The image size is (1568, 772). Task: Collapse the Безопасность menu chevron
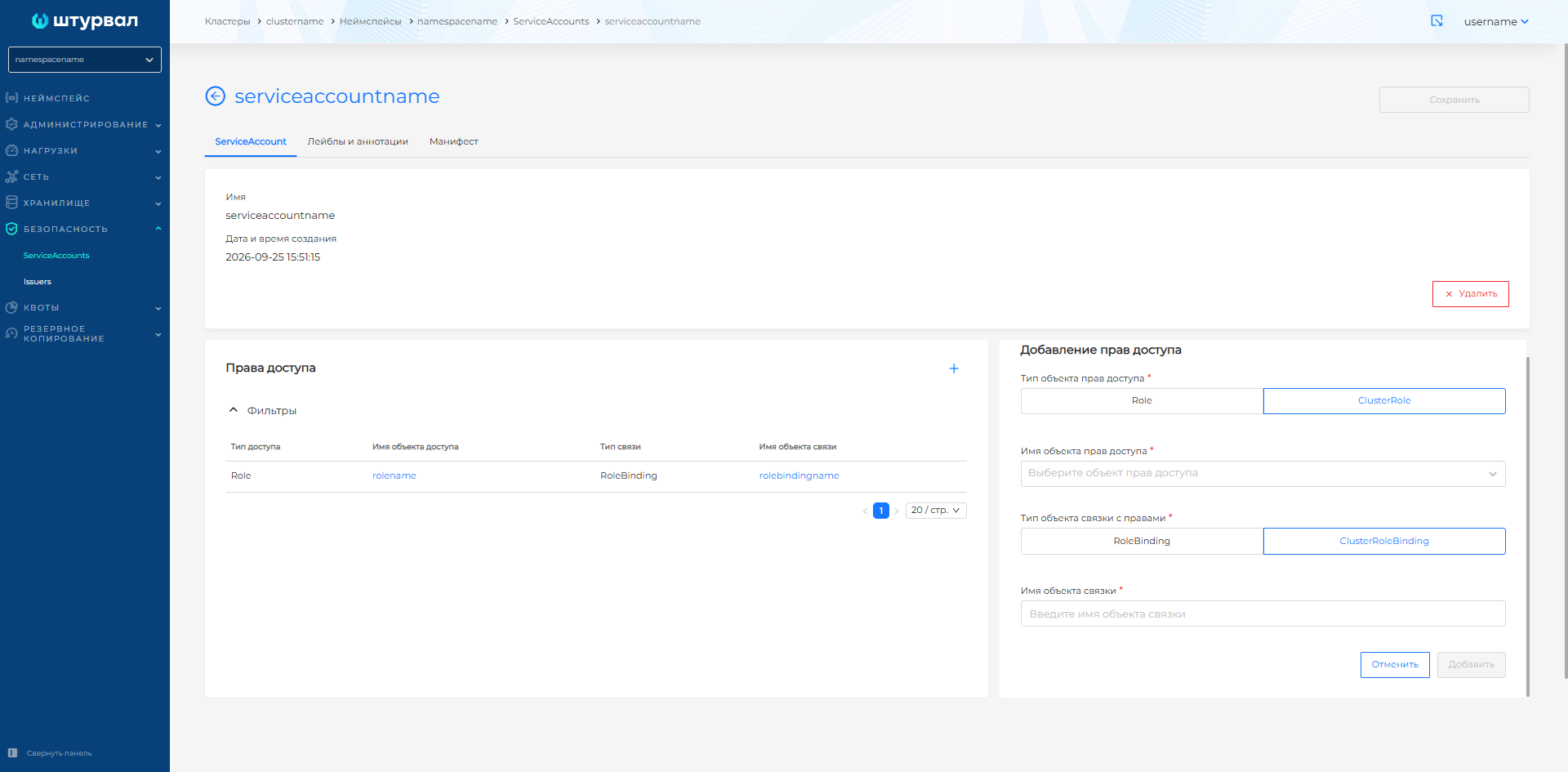tap(158, 229)
